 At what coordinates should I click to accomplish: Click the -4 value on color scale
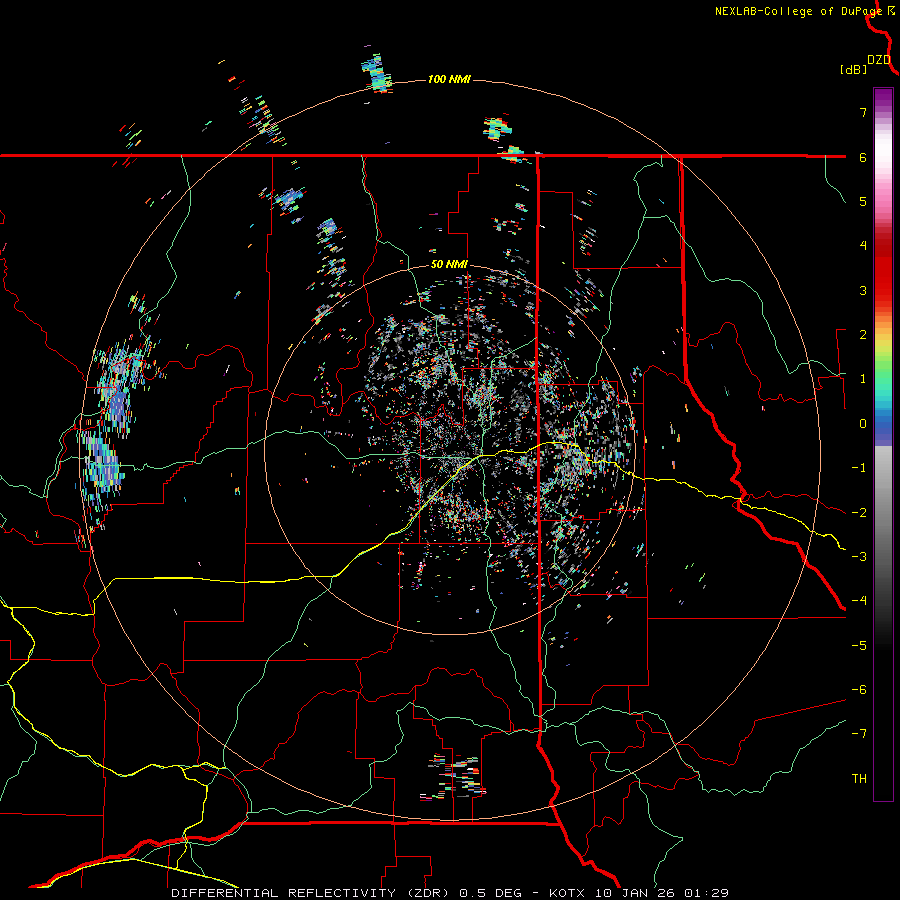(x=859, y=601)
